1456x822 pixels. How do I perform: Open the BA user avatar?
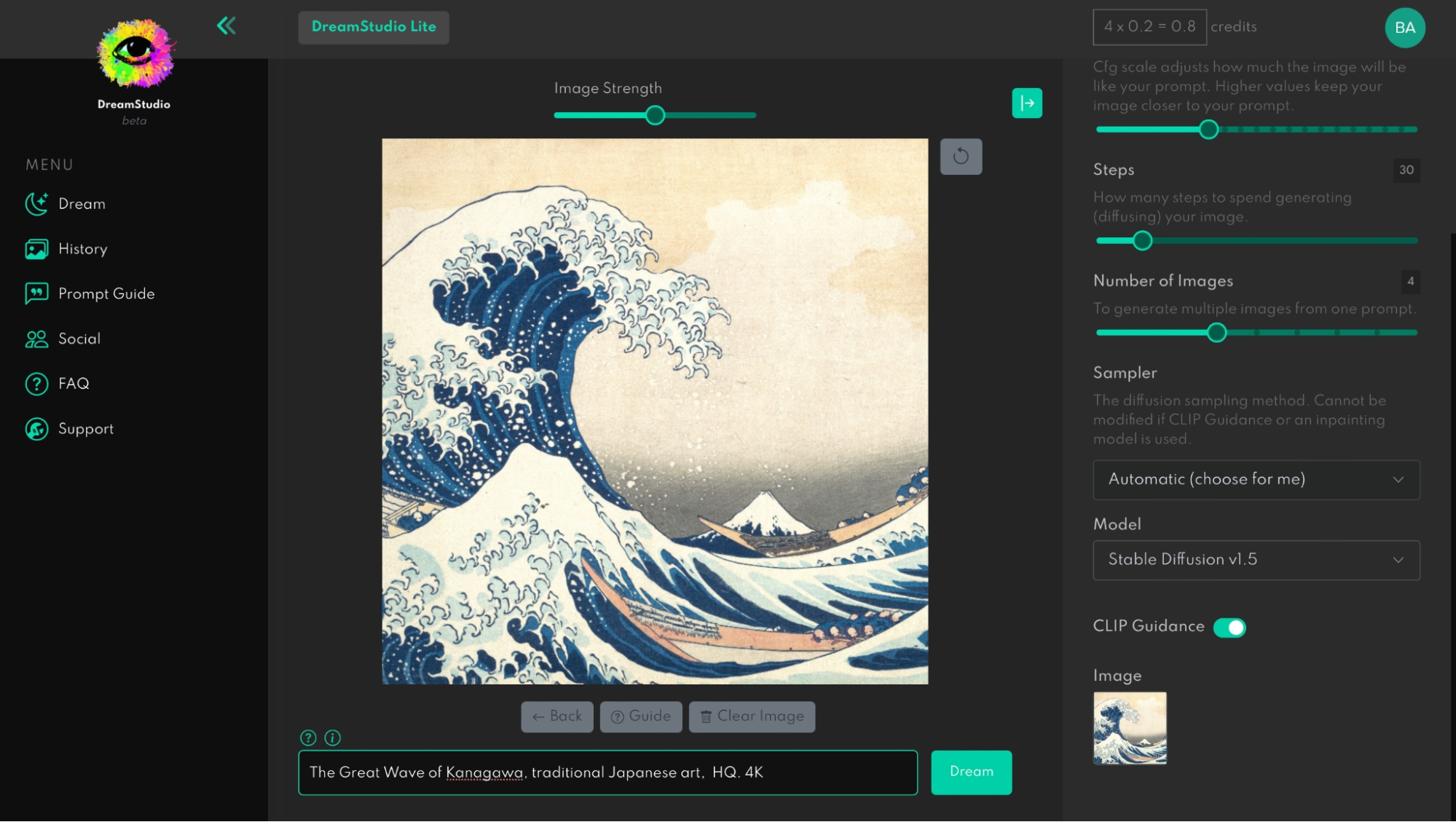click(x=1404, y=28)
